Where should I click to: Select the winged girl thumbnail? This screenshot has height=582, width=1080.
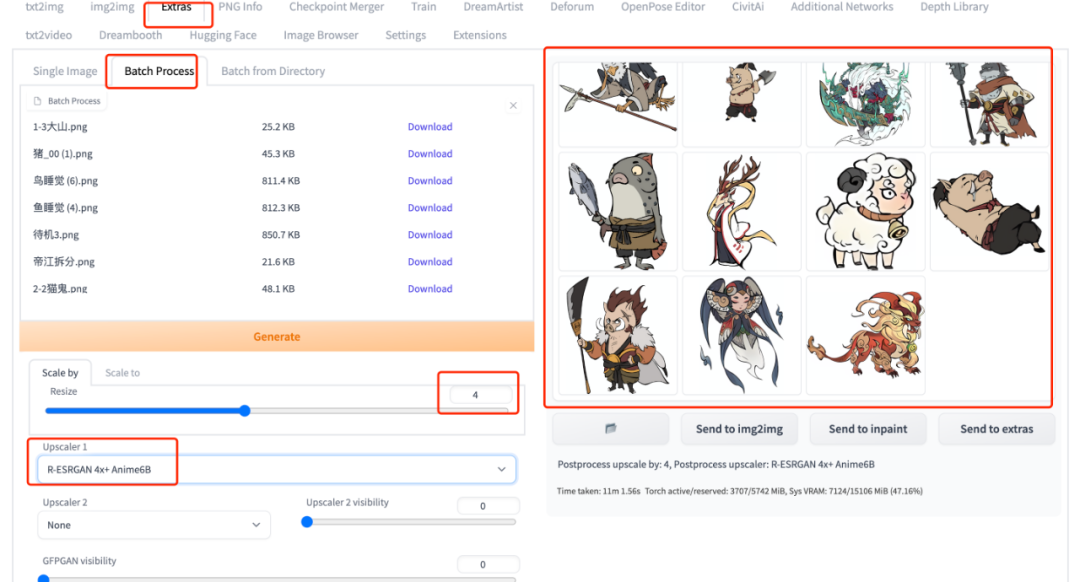click(742, 335)
